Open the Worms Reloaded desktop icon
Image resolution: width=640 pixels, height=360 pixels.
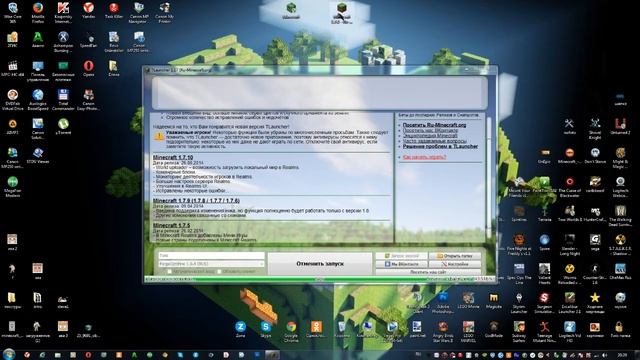pos(569,273)
